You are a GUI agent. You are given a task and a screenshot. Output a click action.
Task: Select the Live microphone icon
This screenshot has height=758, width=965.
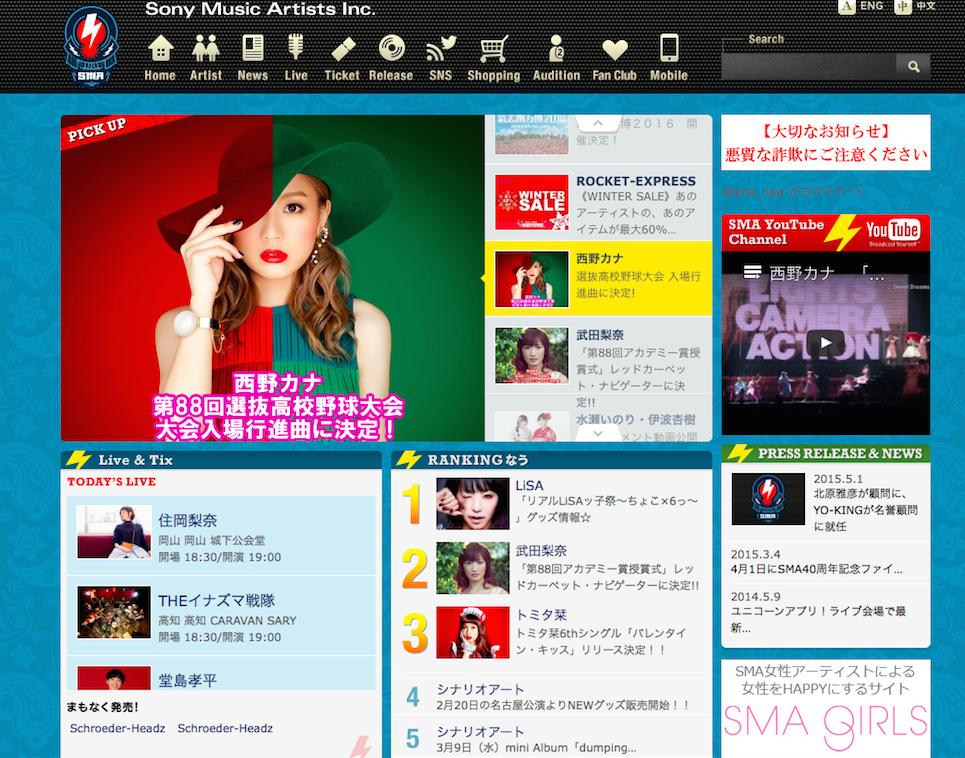(x=296, y=49)
